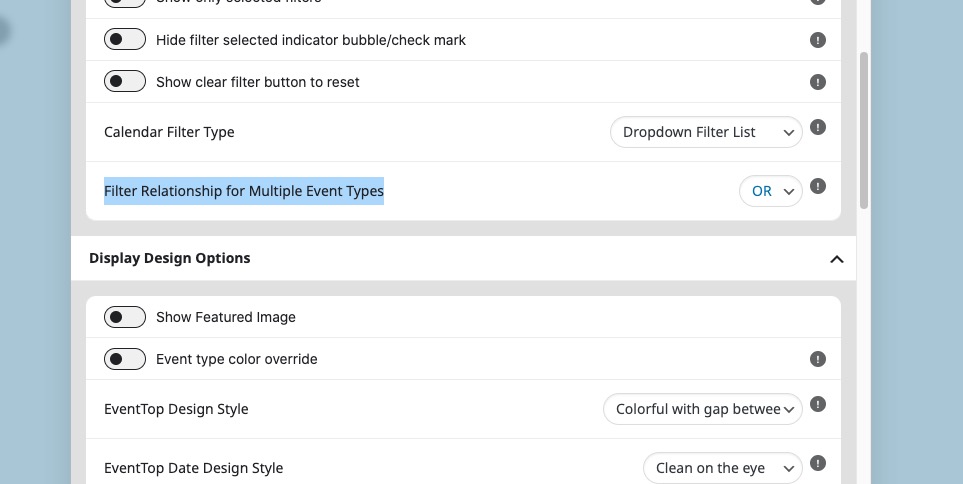Enable Show clear filter button to reset

[x=125, y=81]
